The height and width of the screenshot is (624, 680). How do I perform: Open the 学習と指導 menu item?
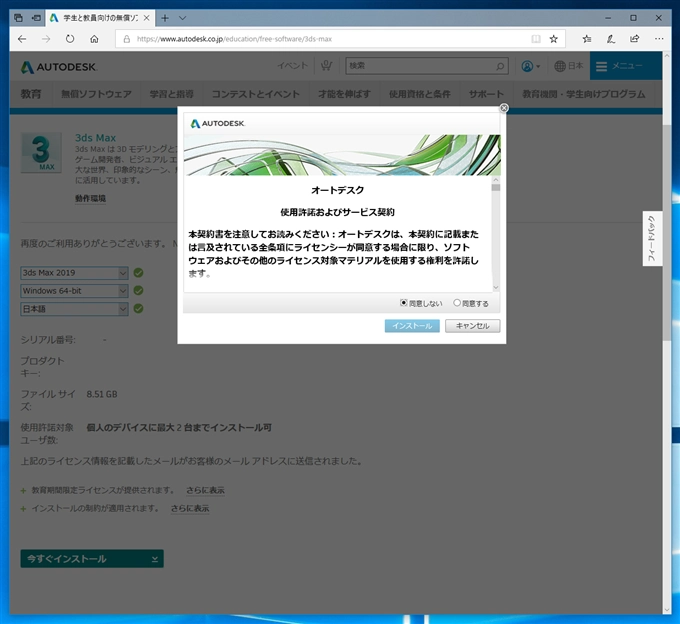(x=172, y=94)
